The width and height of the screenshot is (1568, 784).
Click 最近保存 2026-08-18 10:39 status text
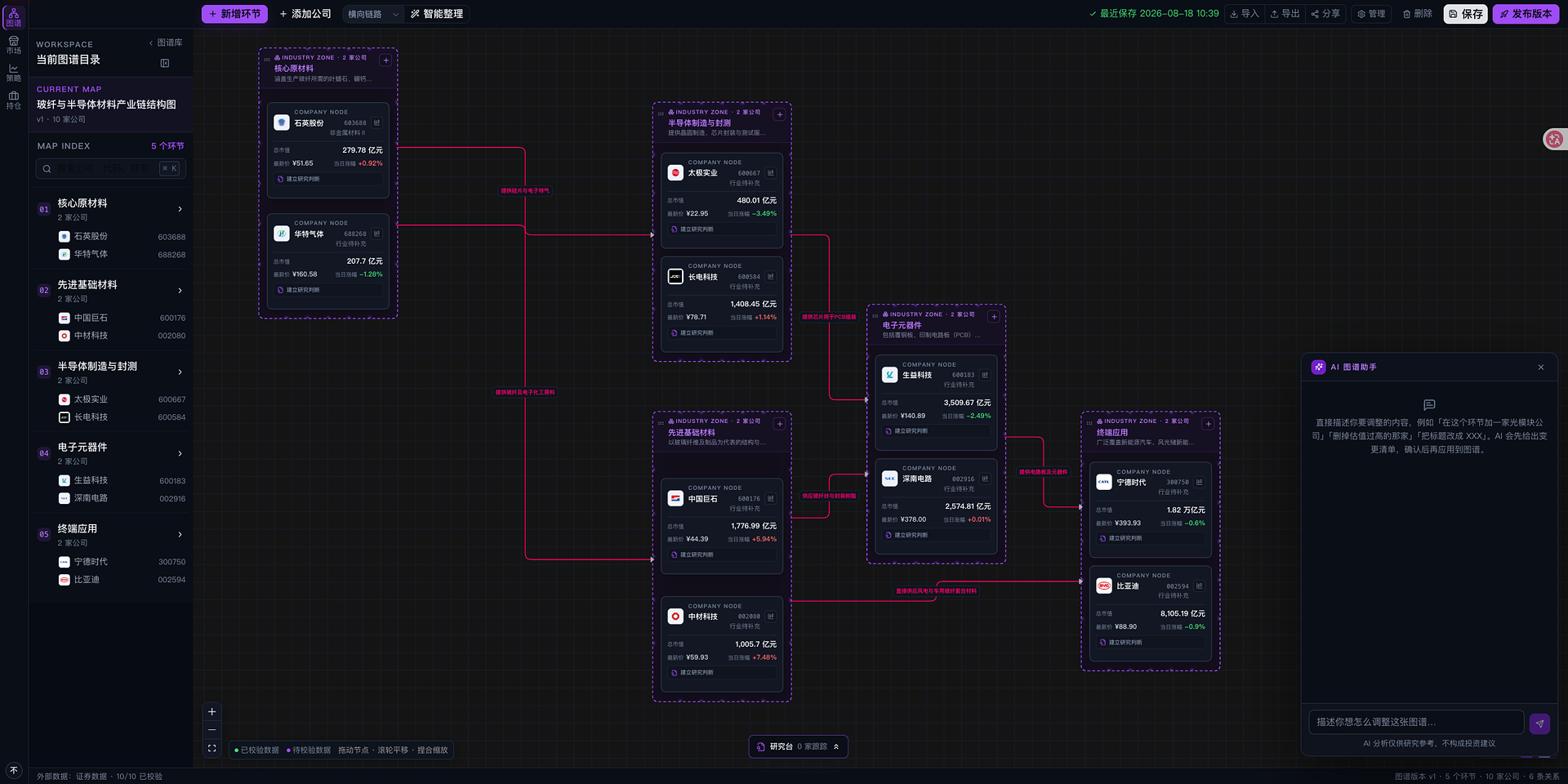(x=1154, y=14)
